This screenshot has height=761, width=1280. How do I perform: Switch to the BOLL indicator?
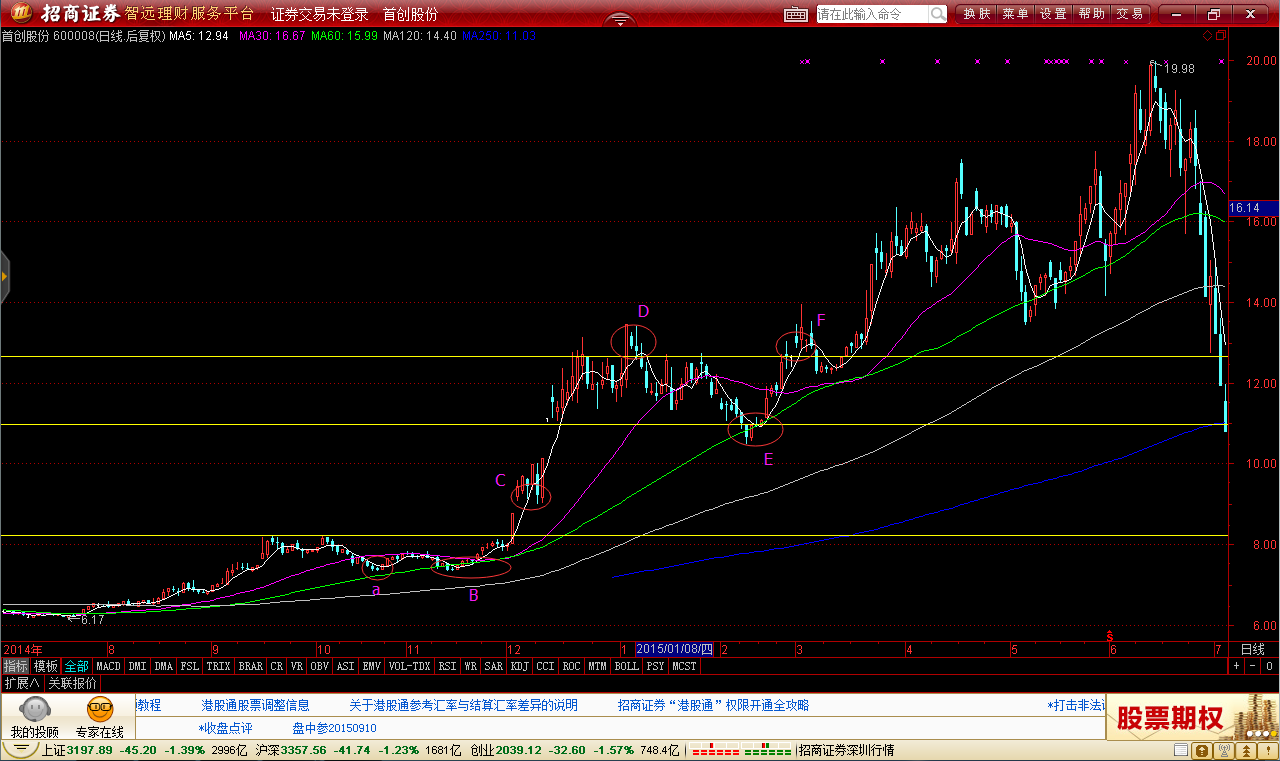[x=627, y=666]
